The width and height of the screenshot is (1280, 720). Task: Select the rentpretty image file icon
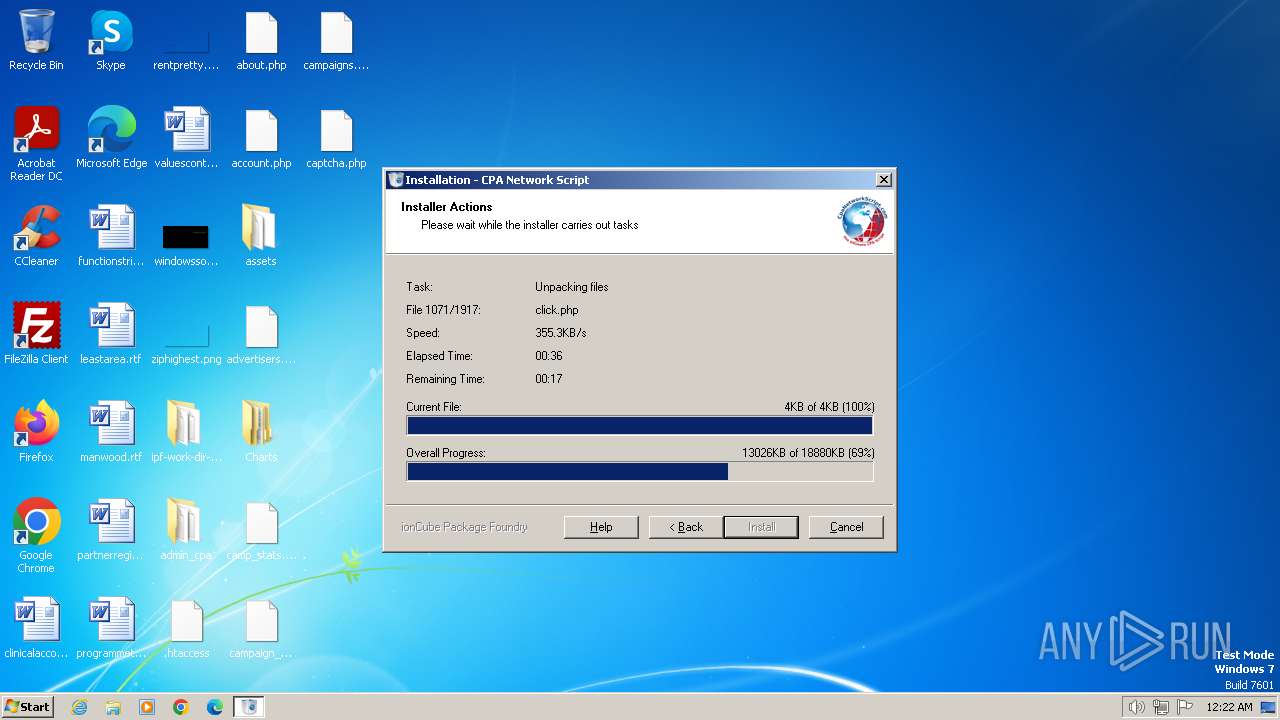tap(186, 40)
